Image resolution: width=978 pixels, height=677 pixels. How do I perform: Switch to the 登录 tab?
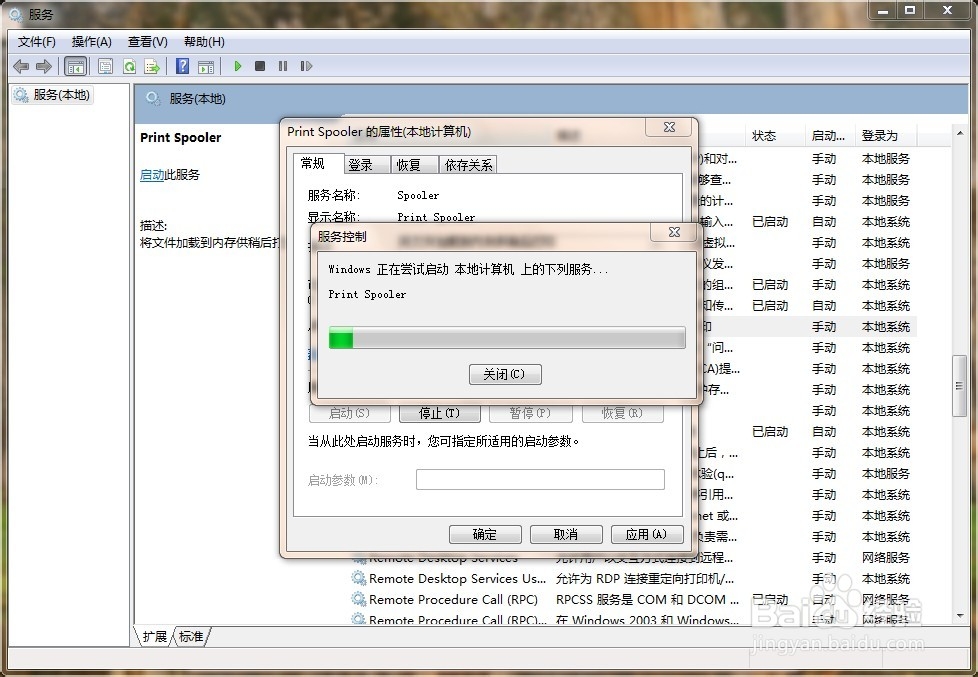point(367,165)
